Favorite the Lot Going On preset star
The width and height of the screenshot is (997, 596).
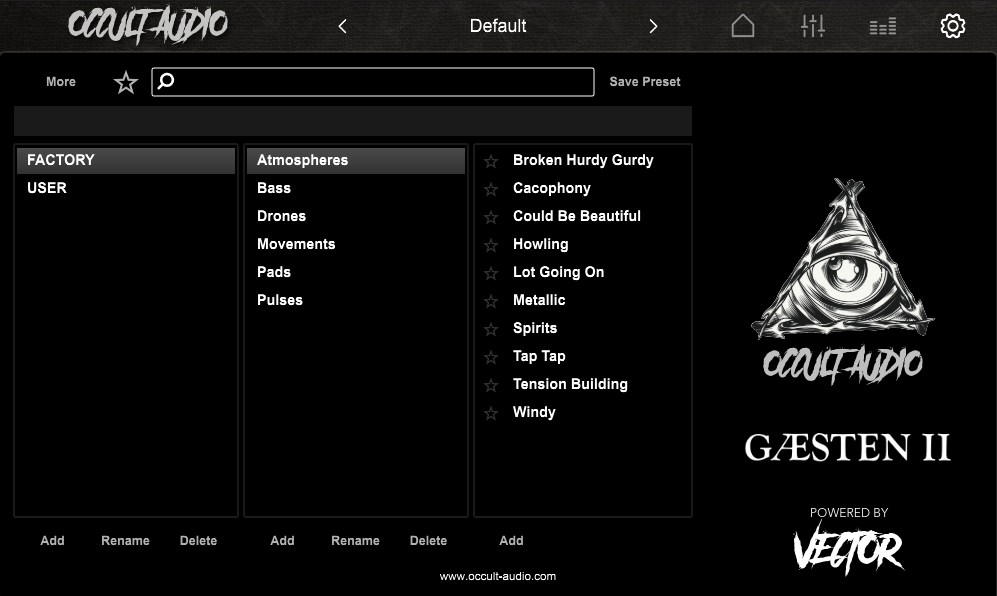point(491,273)
